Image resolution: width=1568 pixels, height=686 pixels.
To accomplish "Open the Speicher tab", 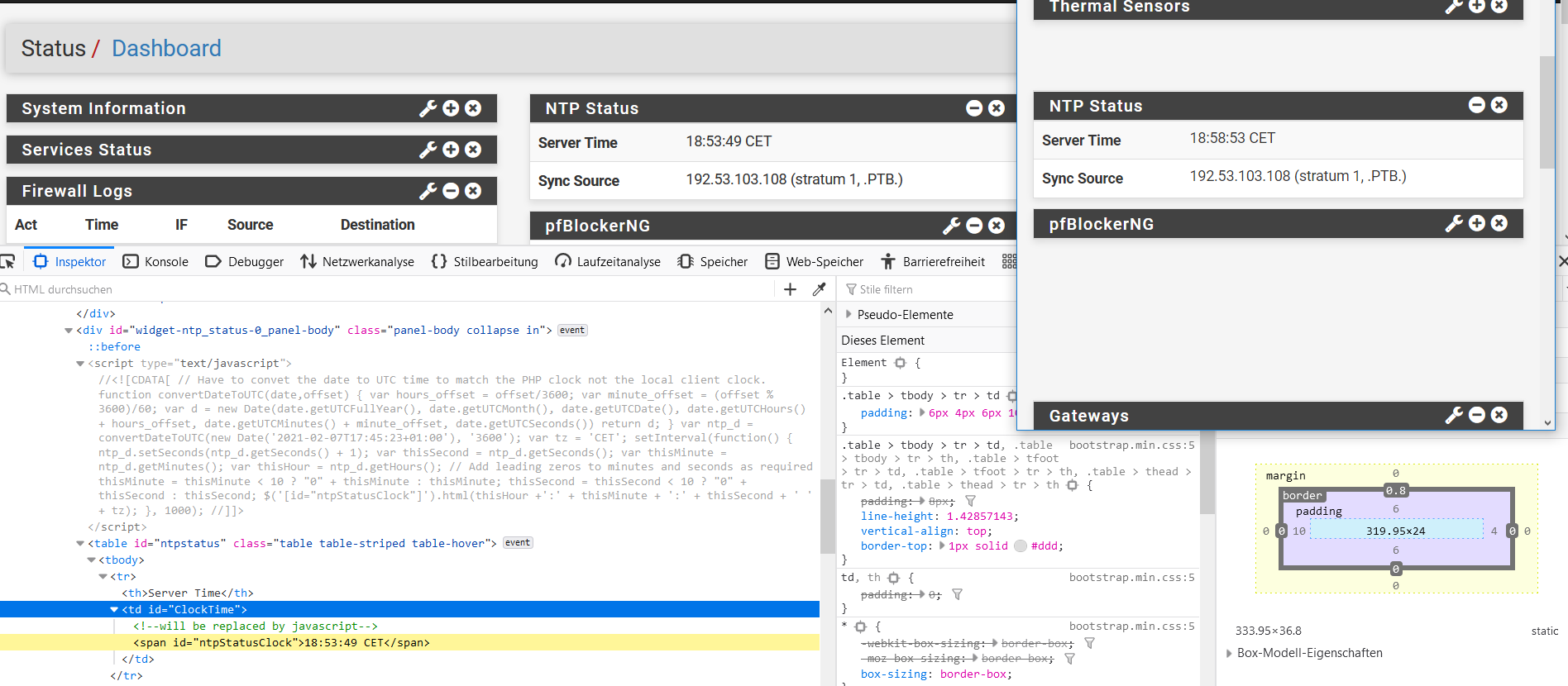I will [x=712, y=261].
